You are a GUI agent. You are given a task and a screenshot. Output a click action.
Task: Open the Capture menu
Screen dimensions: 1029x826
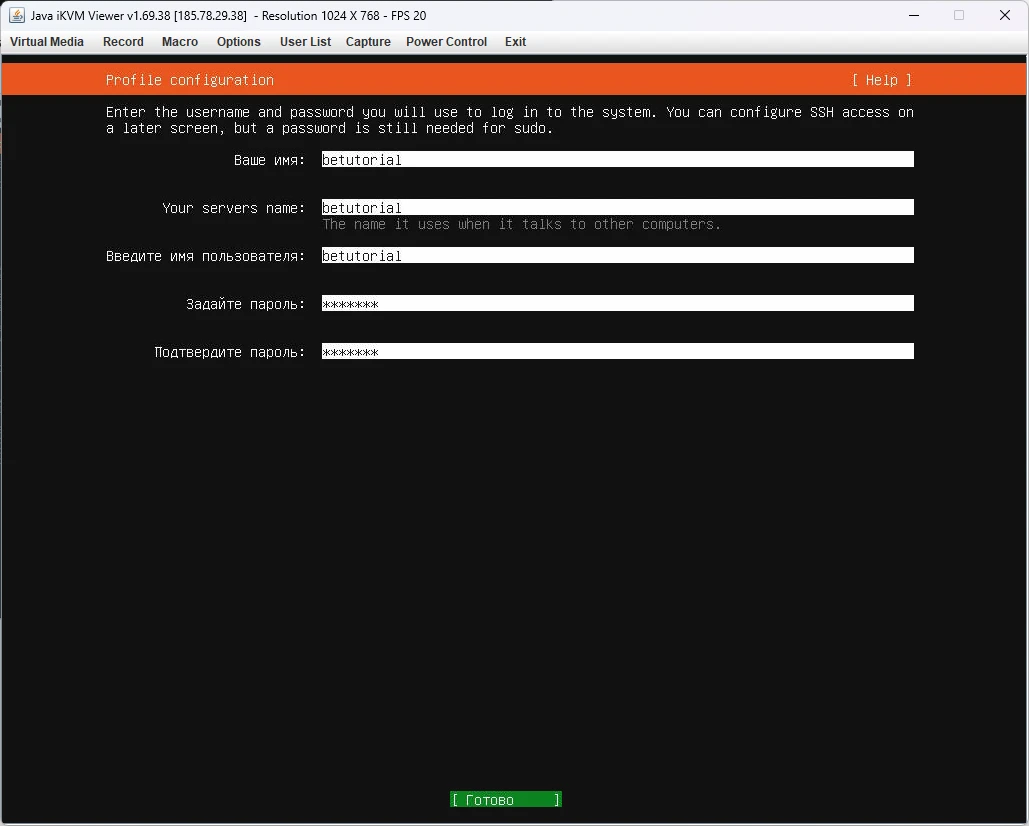[x=368, y=42]
